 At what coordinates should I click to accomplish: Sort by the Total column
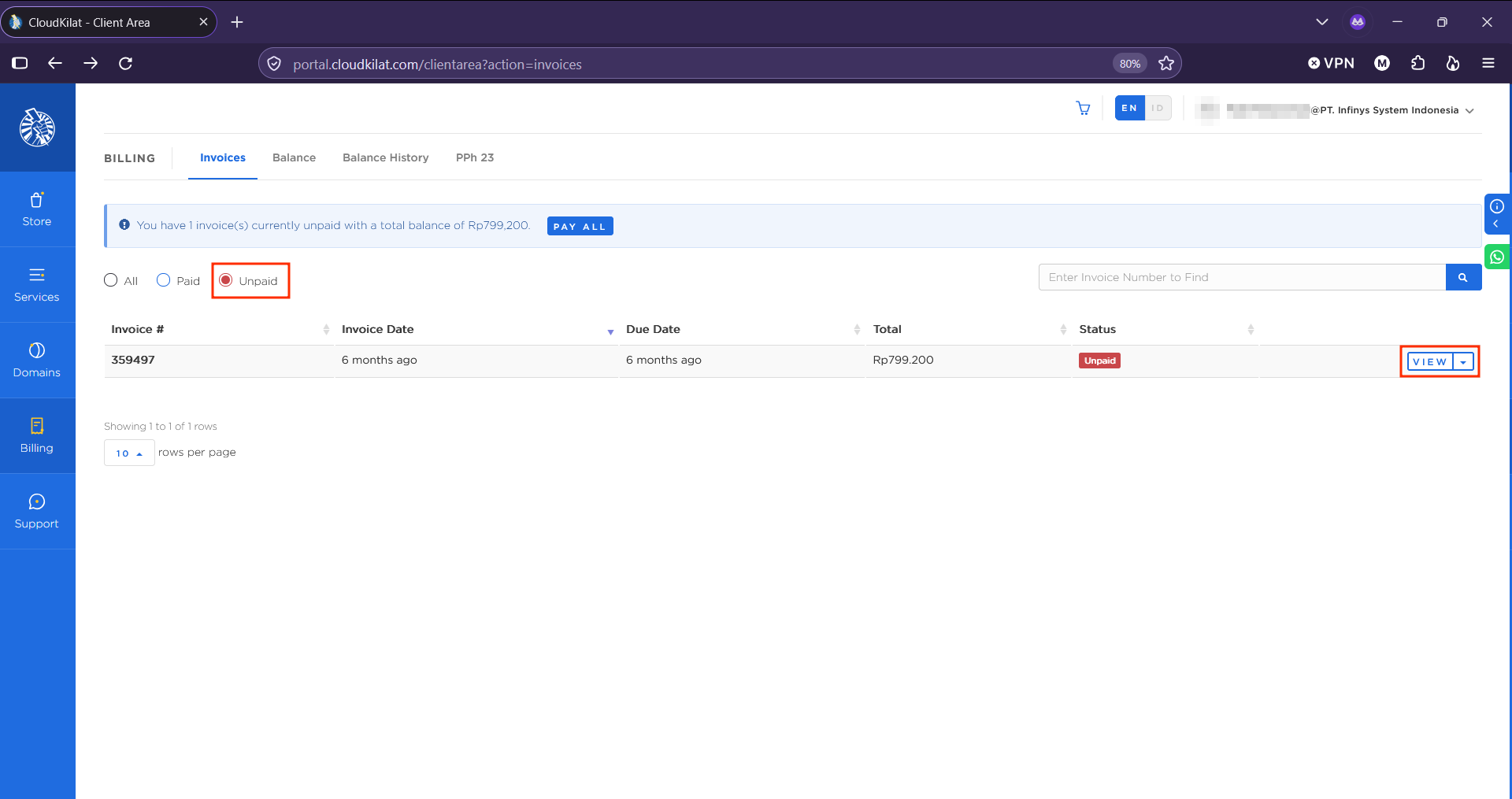[969, 330]
